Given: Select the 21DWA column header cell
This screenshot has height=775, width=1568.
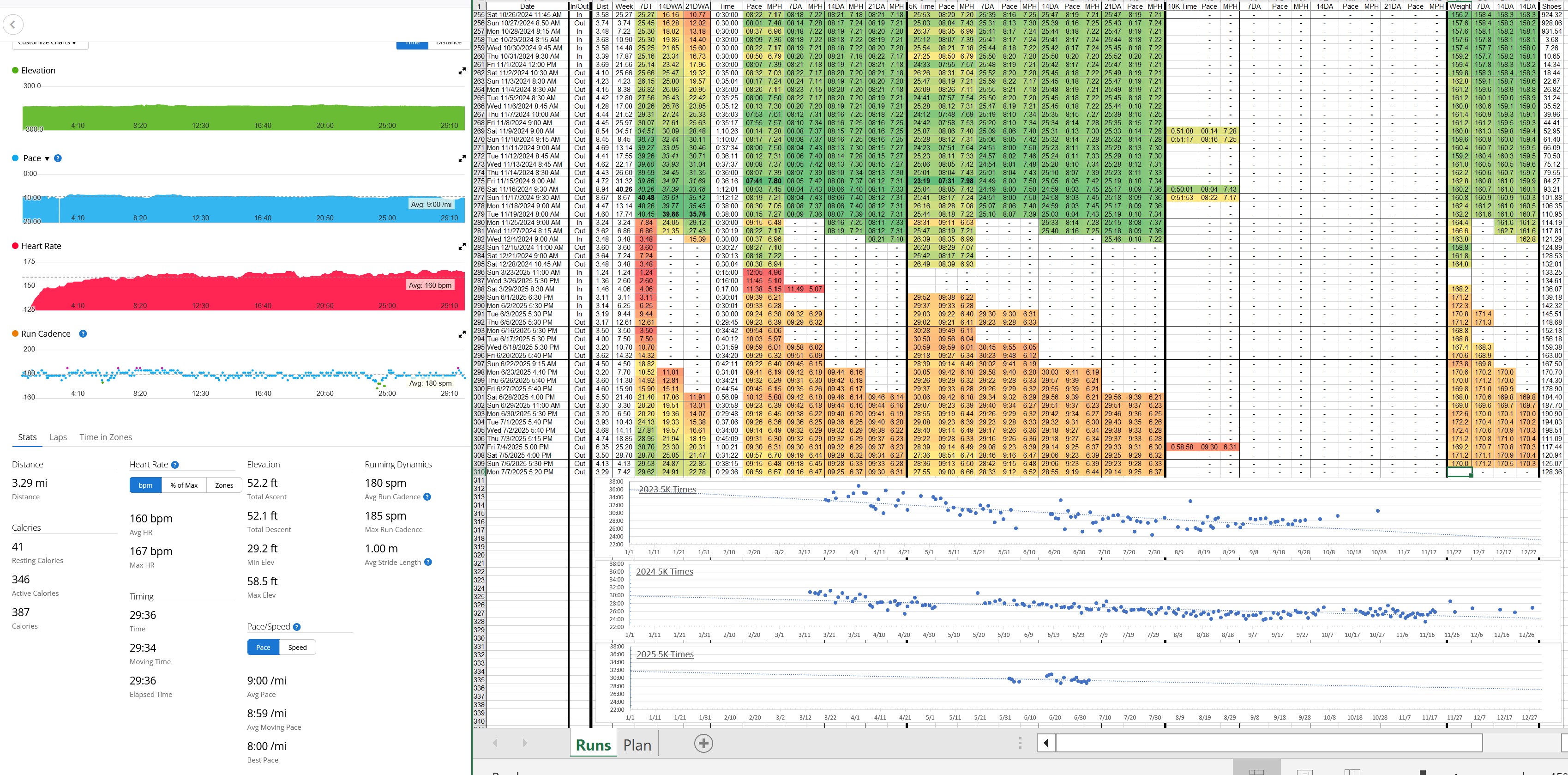Looking at the screenshot, I should (697, 6).
